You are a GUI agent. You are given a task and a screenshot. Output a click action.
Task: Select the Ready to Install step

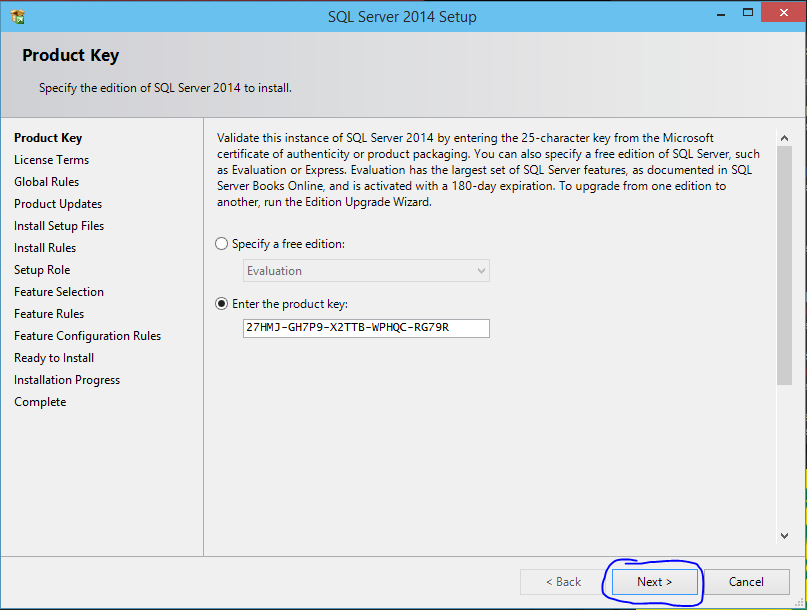pyautogui.click(x=54, y=358)
